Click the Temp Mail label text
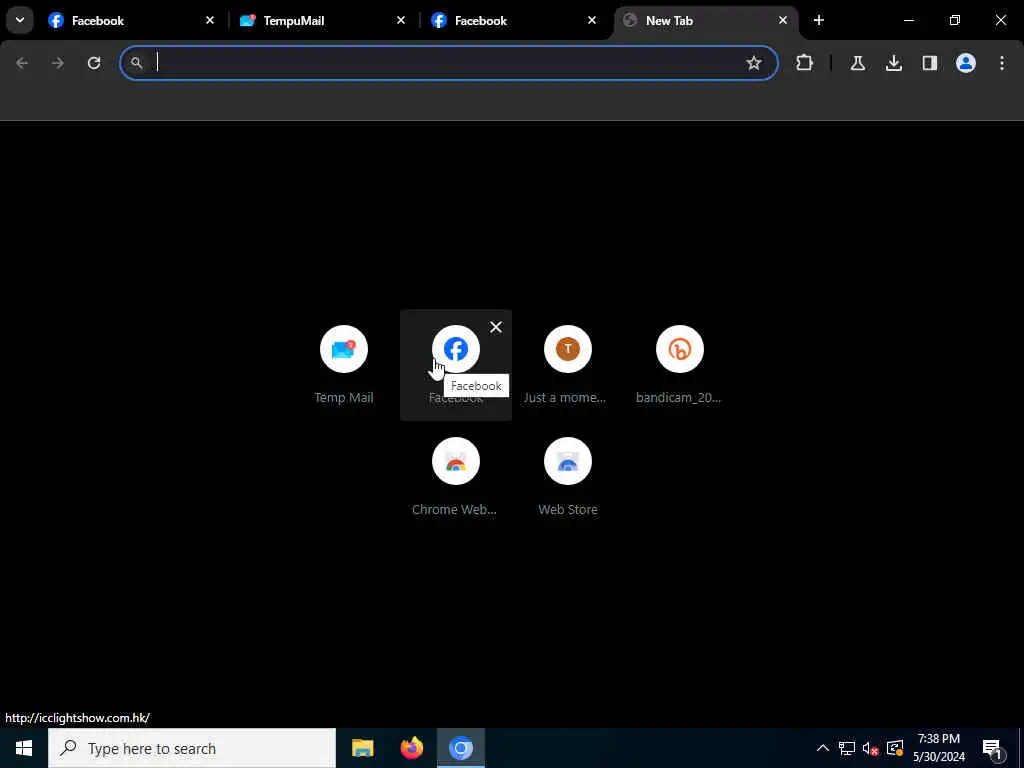Image resolution: width=1024 pixels, height=768 pixels. 344,397
